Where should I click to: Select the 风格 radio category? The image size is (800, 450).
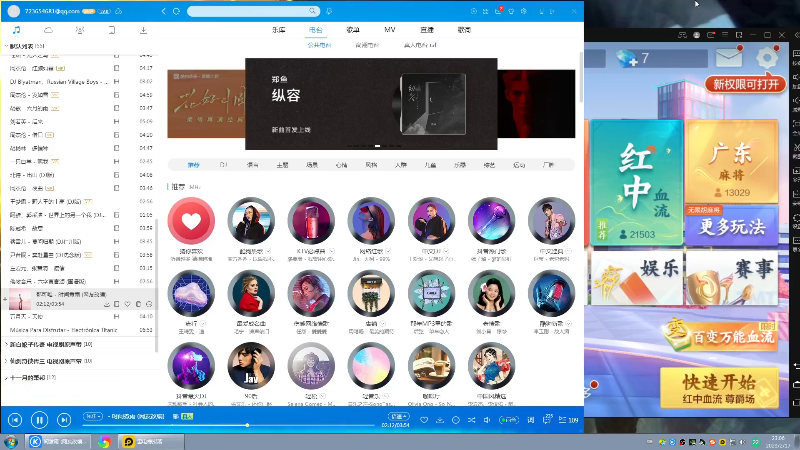(371, 165)
